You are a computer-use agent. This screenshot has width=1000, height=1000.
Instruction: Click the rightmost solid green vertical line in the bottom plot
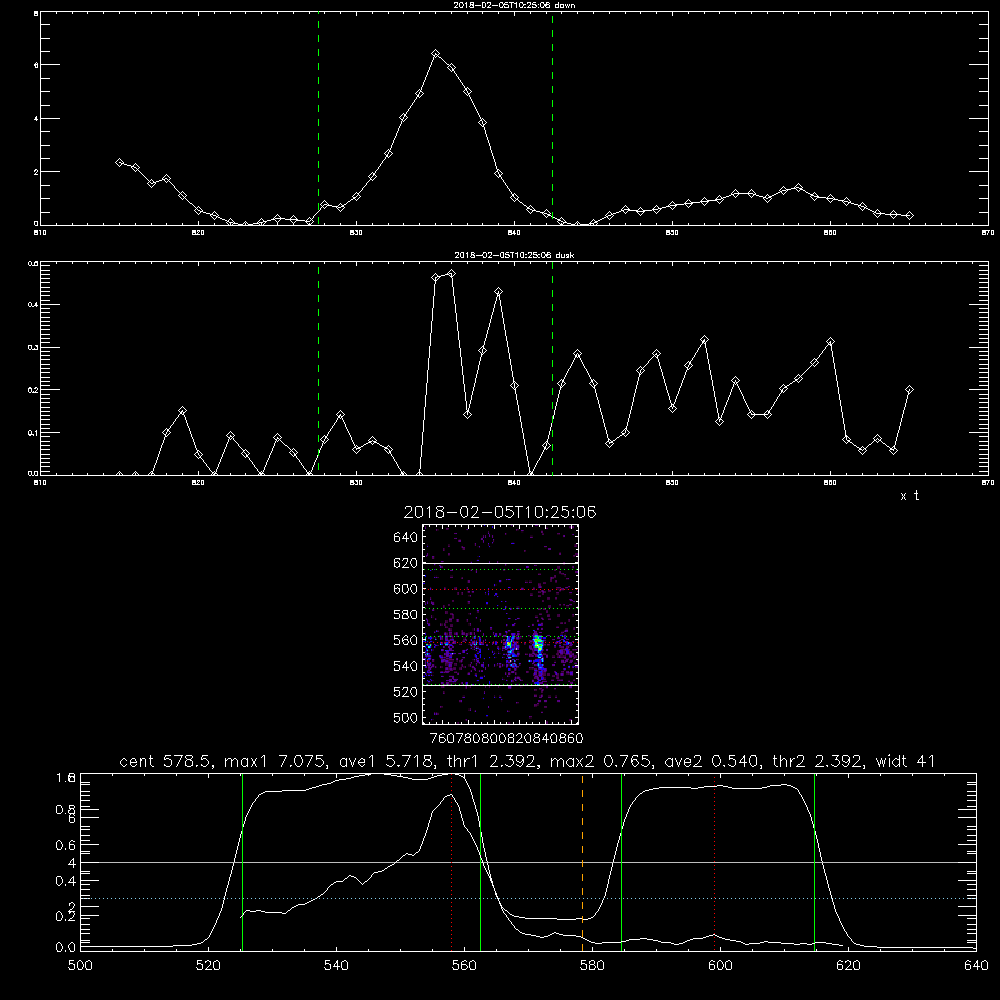814,862
